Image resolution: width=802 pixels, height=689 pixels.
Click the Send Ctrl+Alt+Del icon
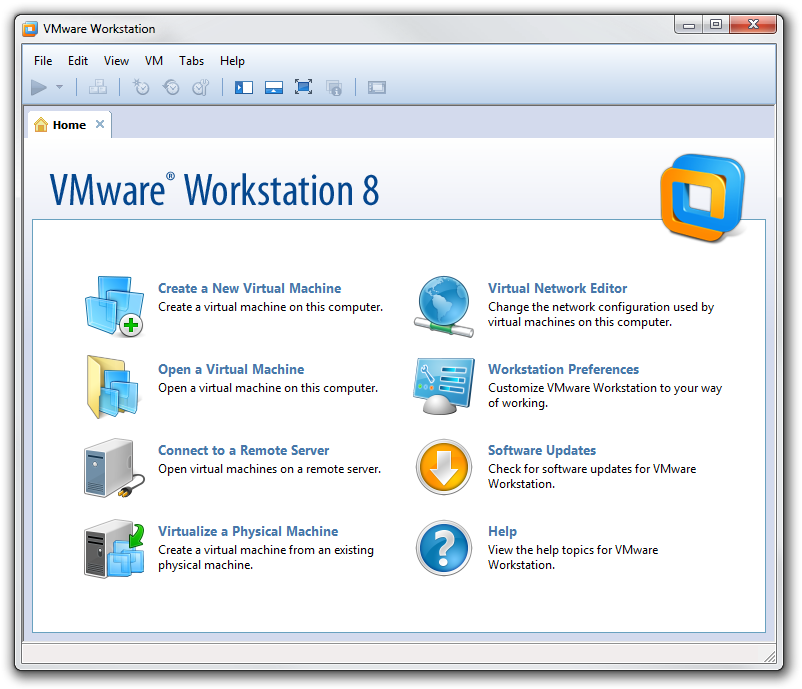tap(97, 87)
